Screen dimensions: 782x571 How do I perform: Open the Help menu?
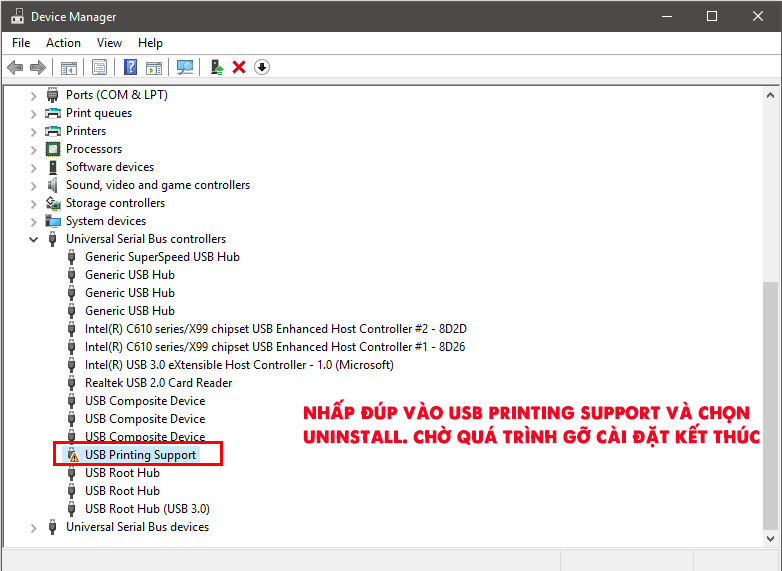[150, 43]
